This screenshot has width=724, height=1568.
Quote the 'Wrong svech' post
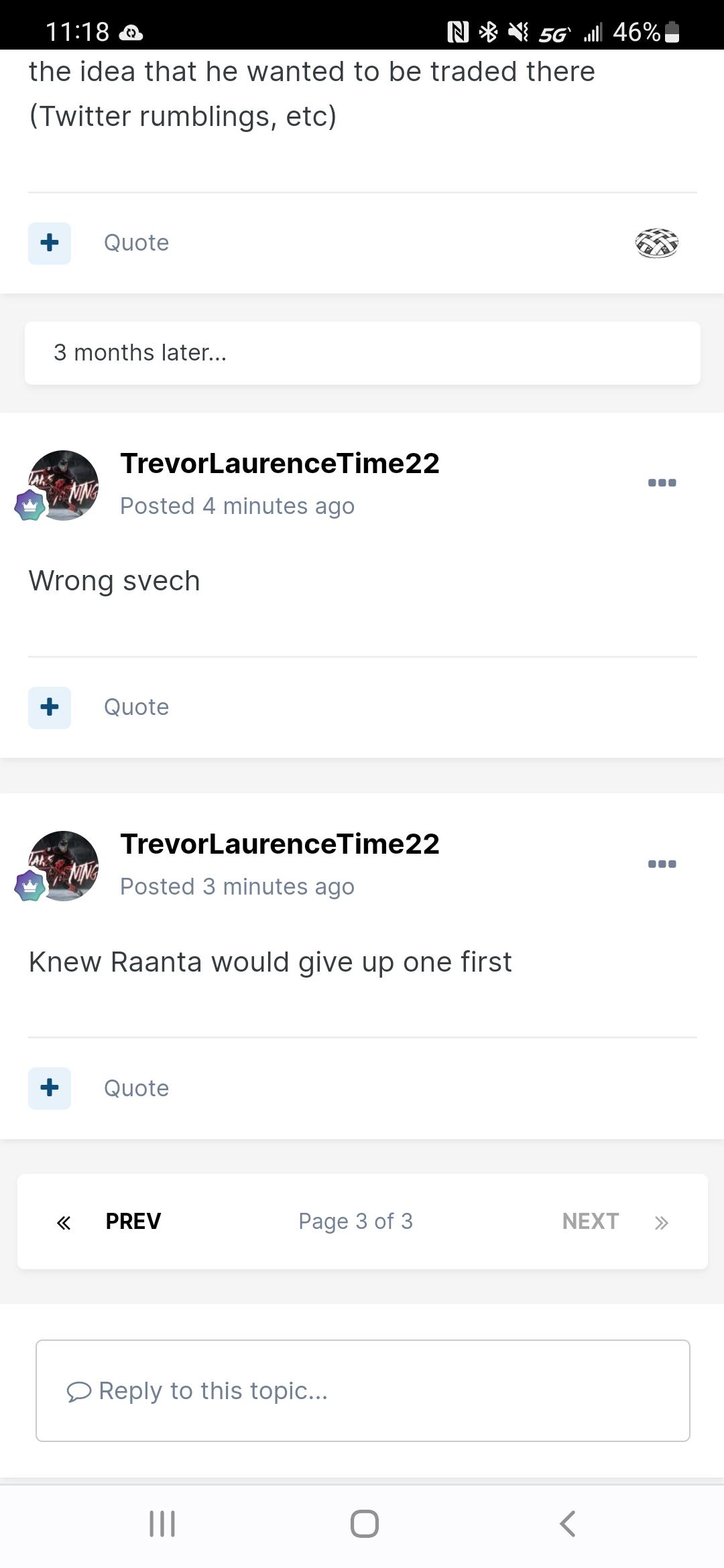coord(136,707)
